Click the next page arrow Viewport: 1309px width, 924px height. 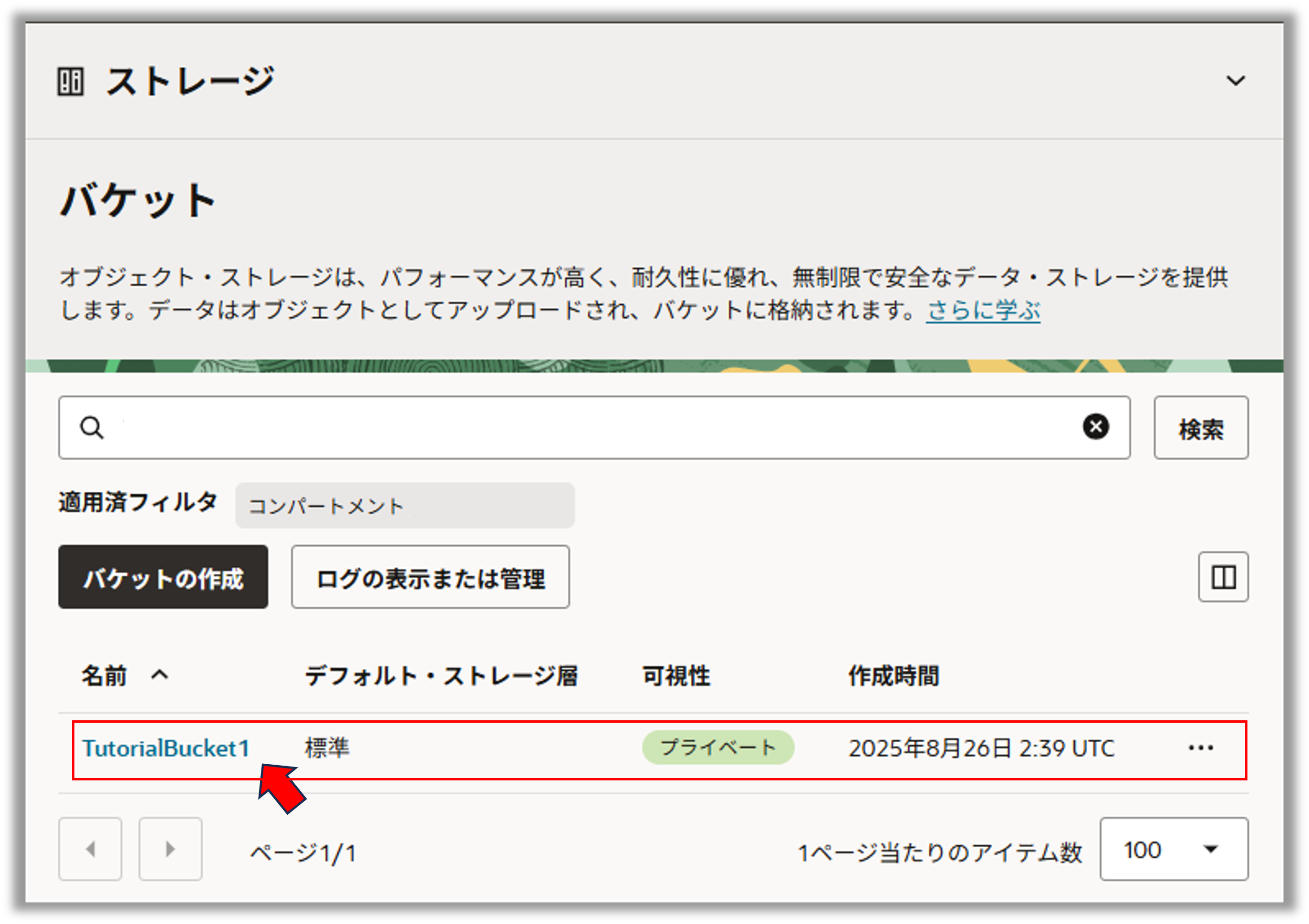pyautogui.click(x=169, y=849)
